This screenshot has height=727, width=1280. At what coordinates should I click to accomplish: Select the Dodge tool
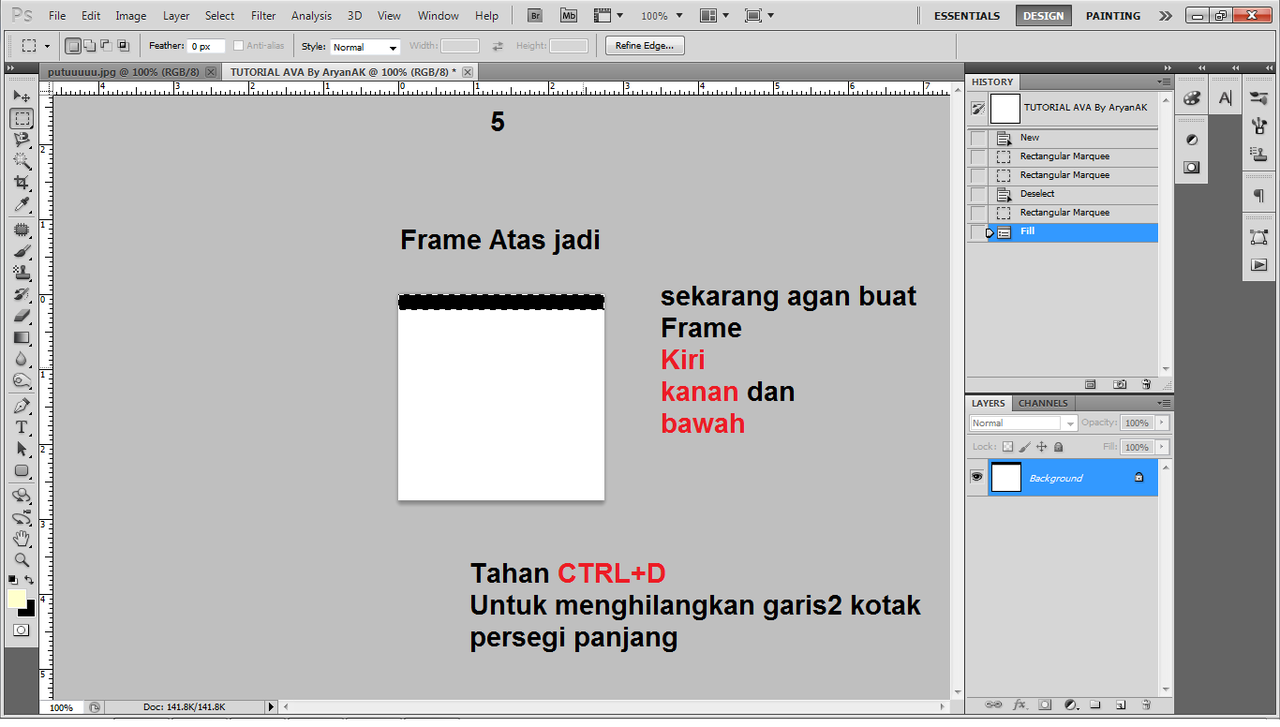(x=21, y=382)
